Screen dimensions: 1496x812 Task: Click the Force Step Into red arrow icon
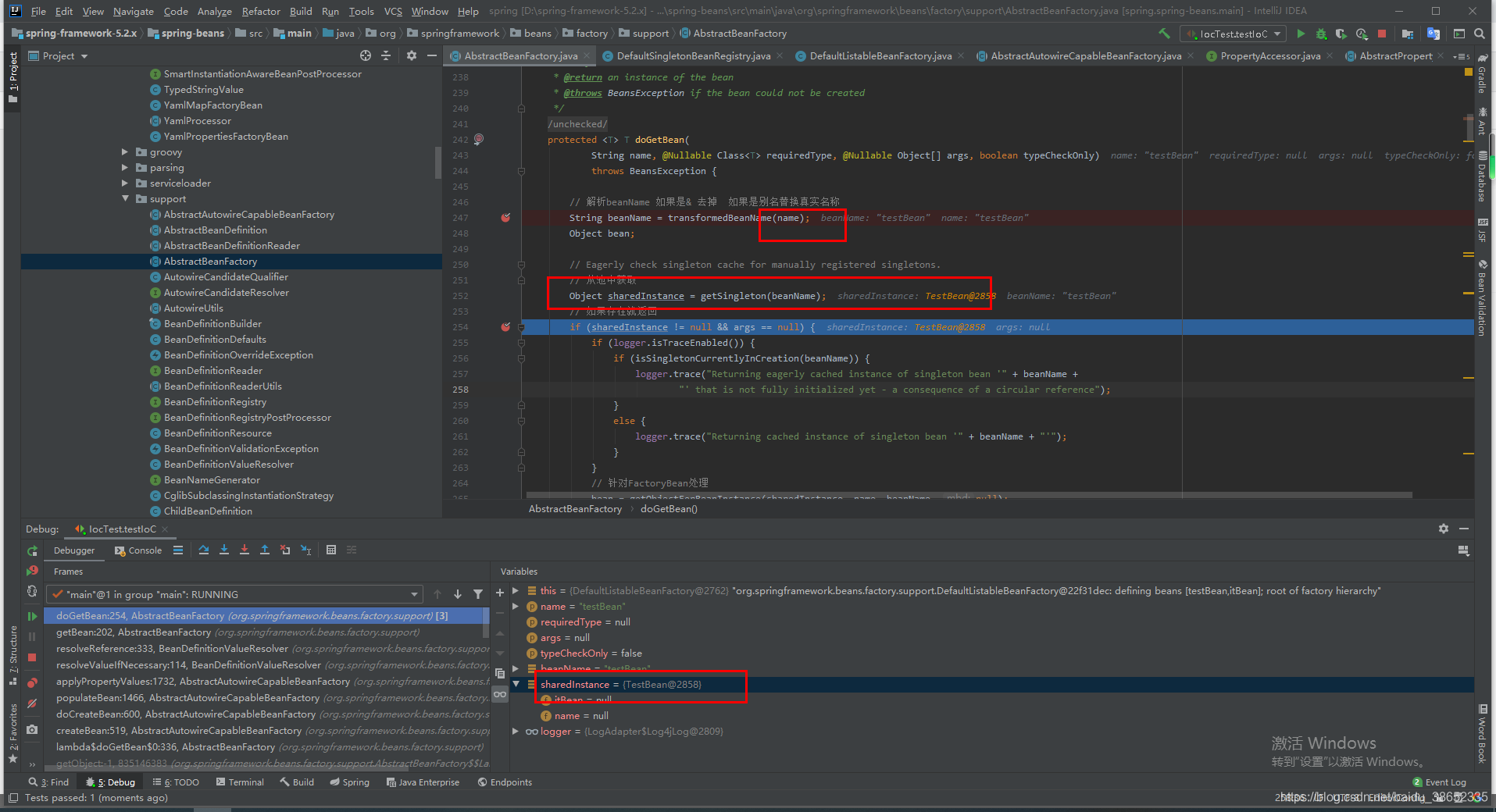pyautogui.click(x=245, y=550)
